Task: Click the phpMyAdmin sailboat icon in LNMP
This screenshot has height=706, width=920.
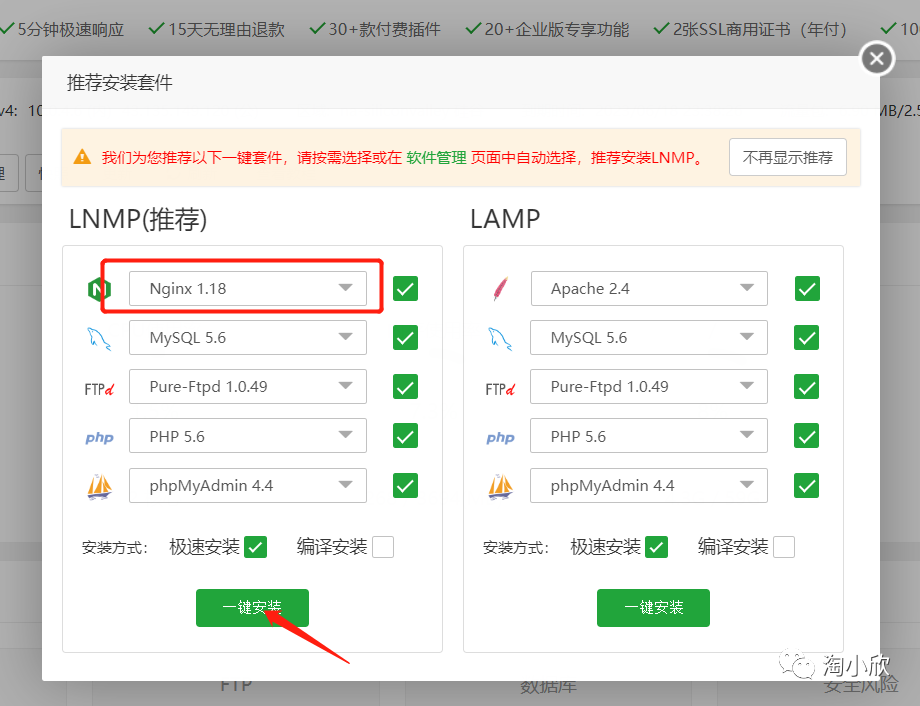Action: (x=99, y=487)
